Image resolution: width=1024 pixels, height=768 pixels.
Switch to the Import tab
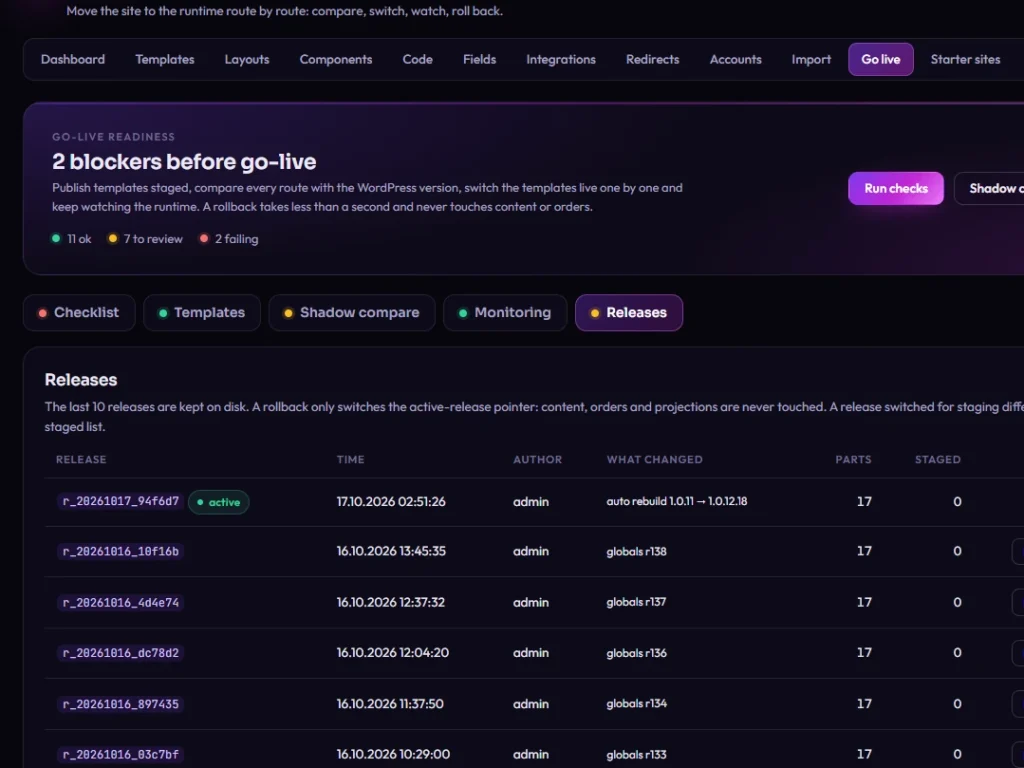coord(811,59)
